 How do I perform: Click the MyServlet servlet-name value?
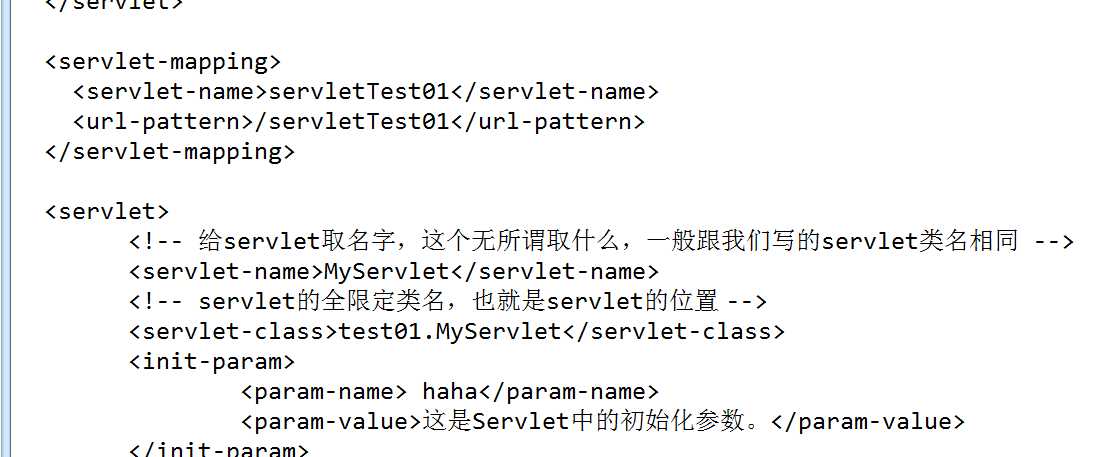[385, 271]
